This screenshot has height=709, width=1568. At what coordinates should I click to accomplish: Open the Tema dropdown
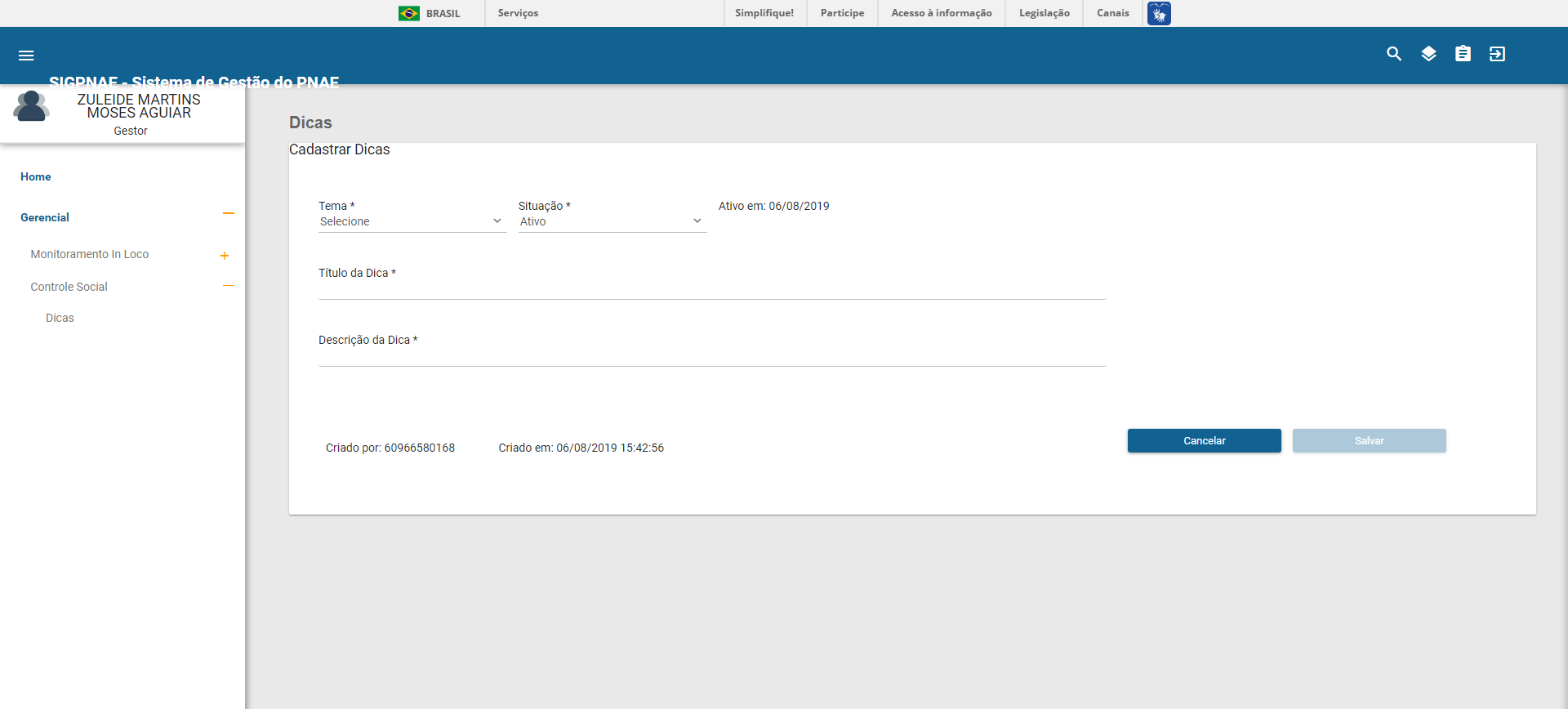tap(412, 221)
